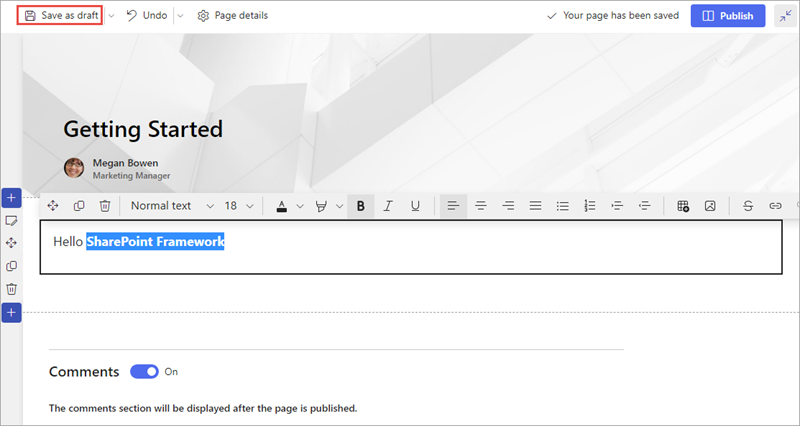Click the author name Megan Bowen
Screen dimensions: 800x426
126,163
